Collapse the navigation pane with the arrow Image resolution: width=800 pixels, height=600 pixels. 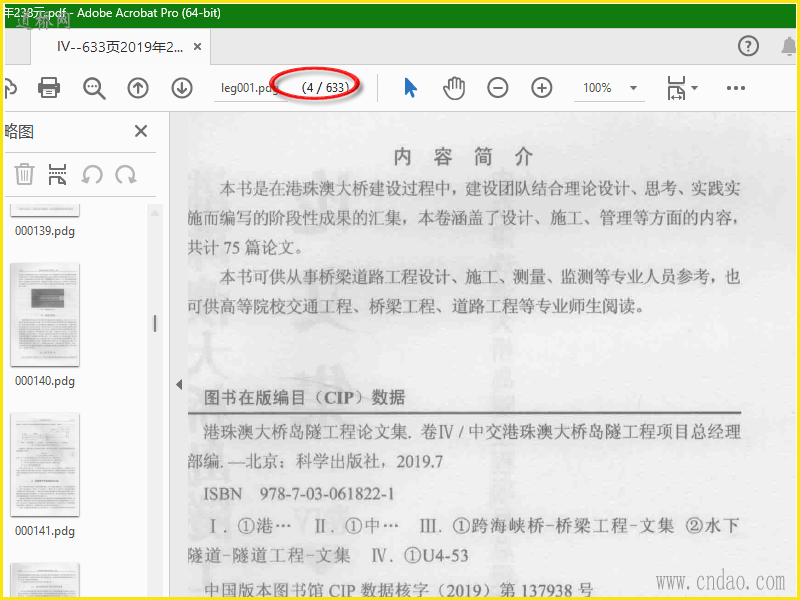[179, 384]
